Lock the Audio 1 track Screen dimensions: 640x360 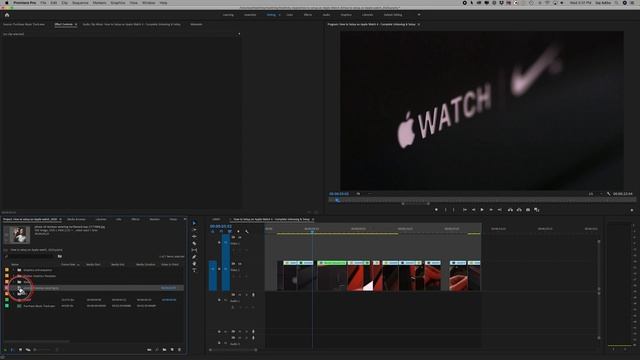pyautogui.click(x=219, y=300)
